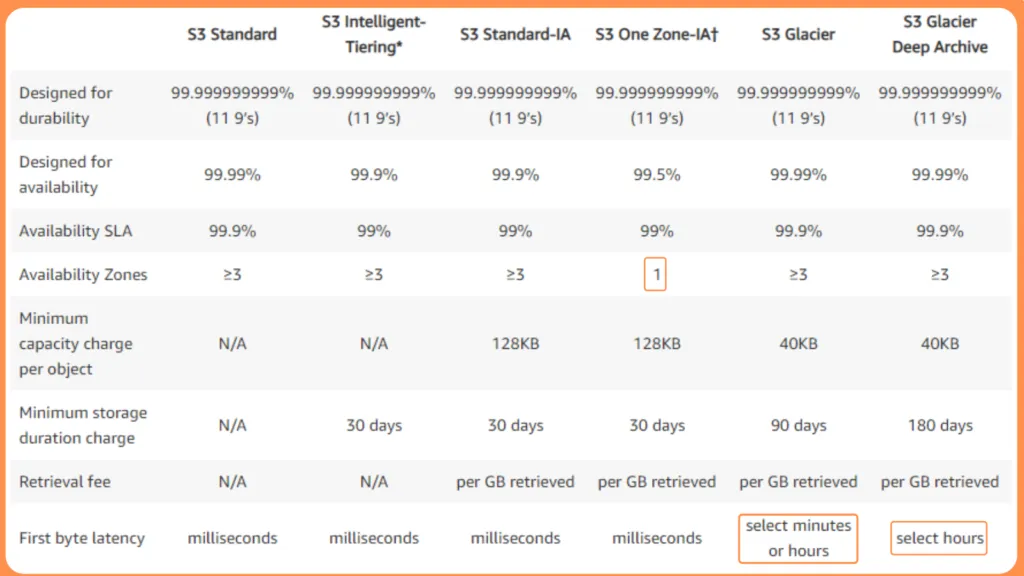Screen dimensions: 1024x576
Task: Click the S3 One Zone-IA† header
Action: coord(657,34)
